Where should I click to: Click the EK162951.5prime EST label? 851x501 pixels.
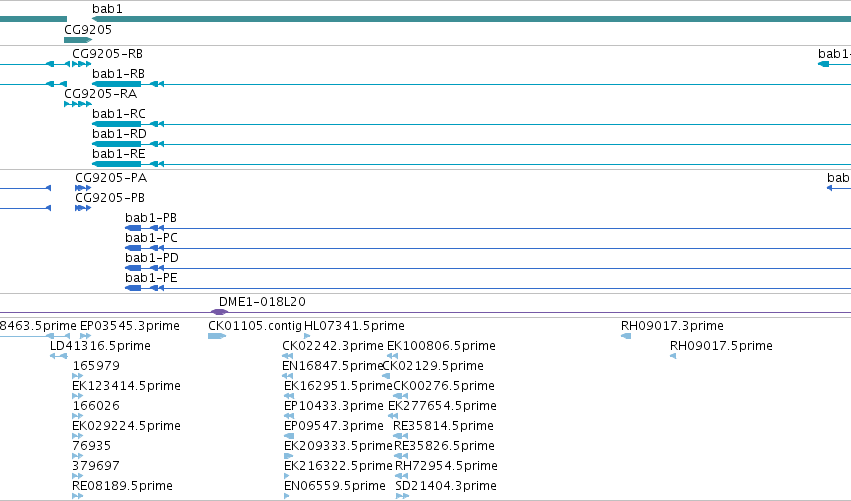[x=338, y=386]
